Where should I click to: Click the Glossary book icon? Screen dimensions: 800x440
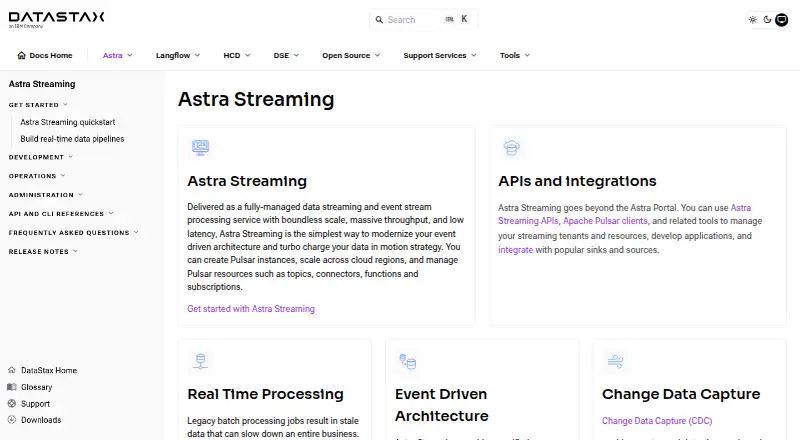(12, 387)
